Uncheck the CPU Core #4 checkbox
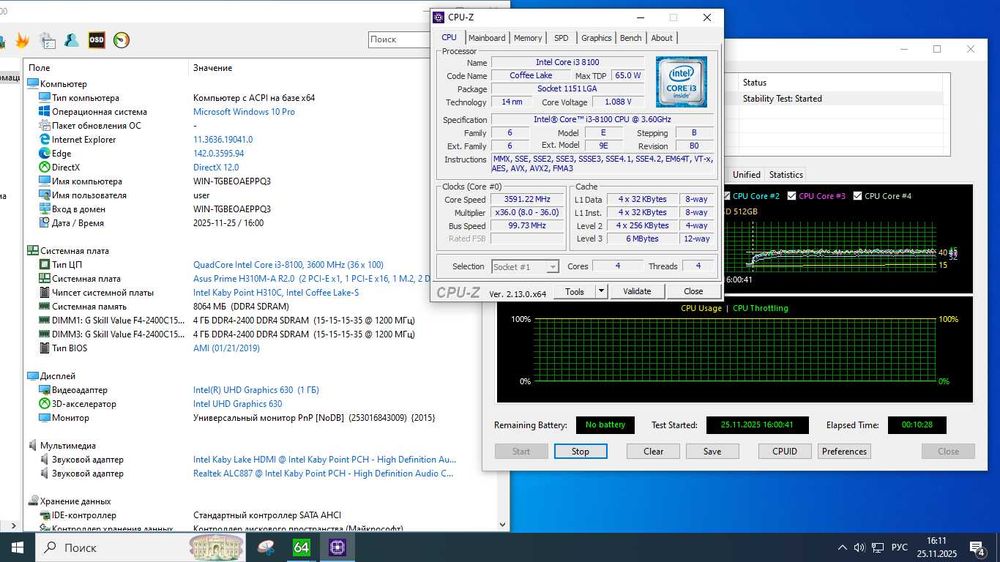The height and width of the screenshot is (562, 1000). pyautogui.click(x=857, y=196)
